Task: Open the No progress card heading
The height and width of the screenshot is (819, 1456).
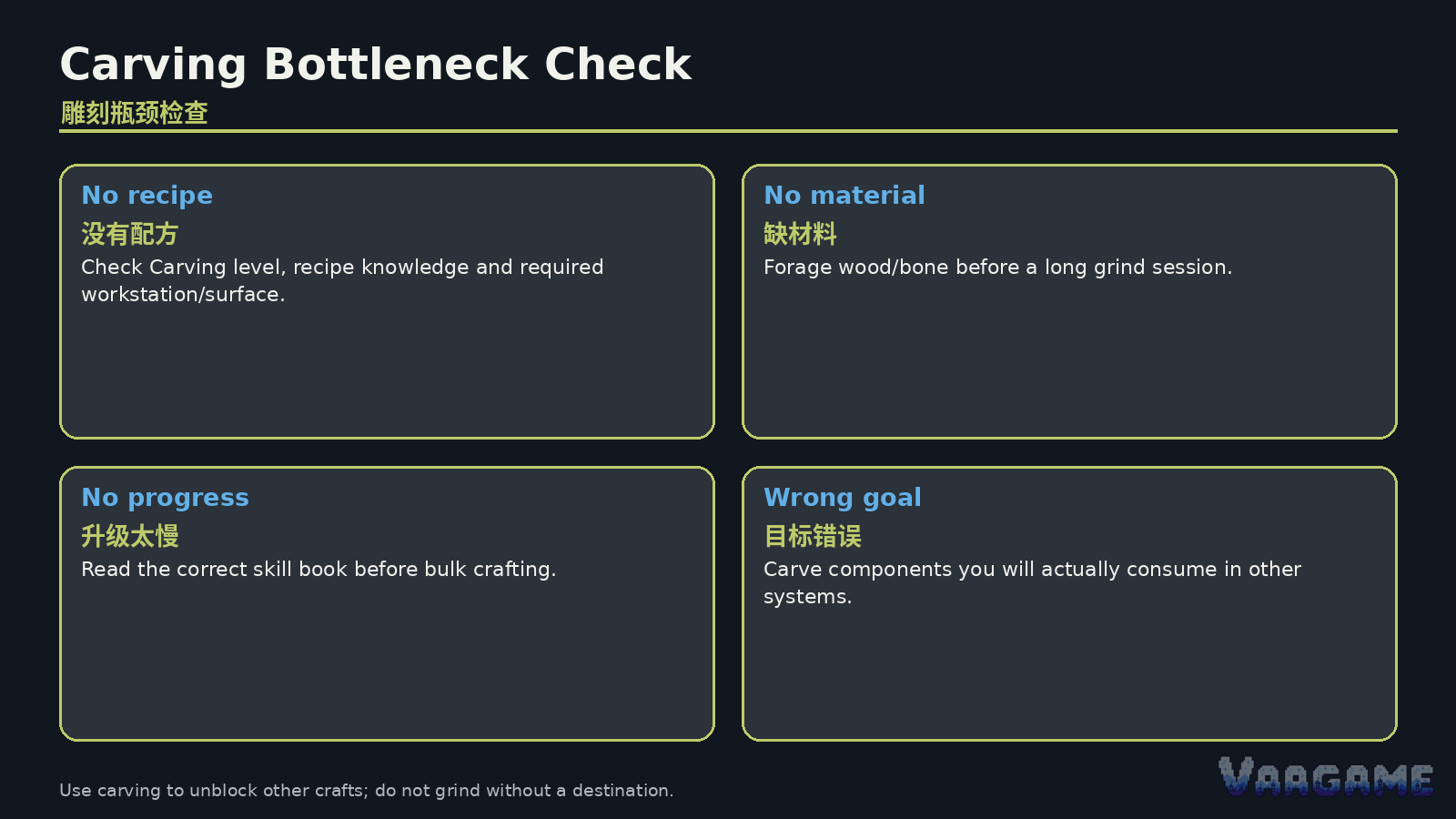Action: [165, 498]
